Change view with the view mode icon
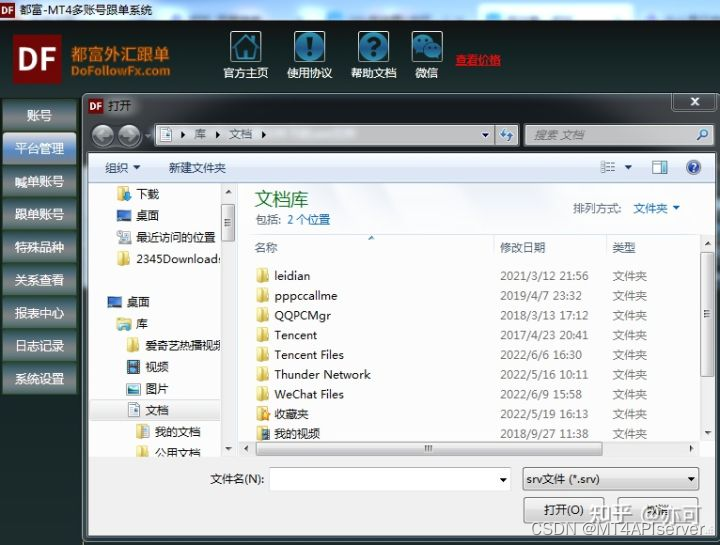The width and height of the screenshot is (720, 545). pyautogui.click(x=608, y=167)
